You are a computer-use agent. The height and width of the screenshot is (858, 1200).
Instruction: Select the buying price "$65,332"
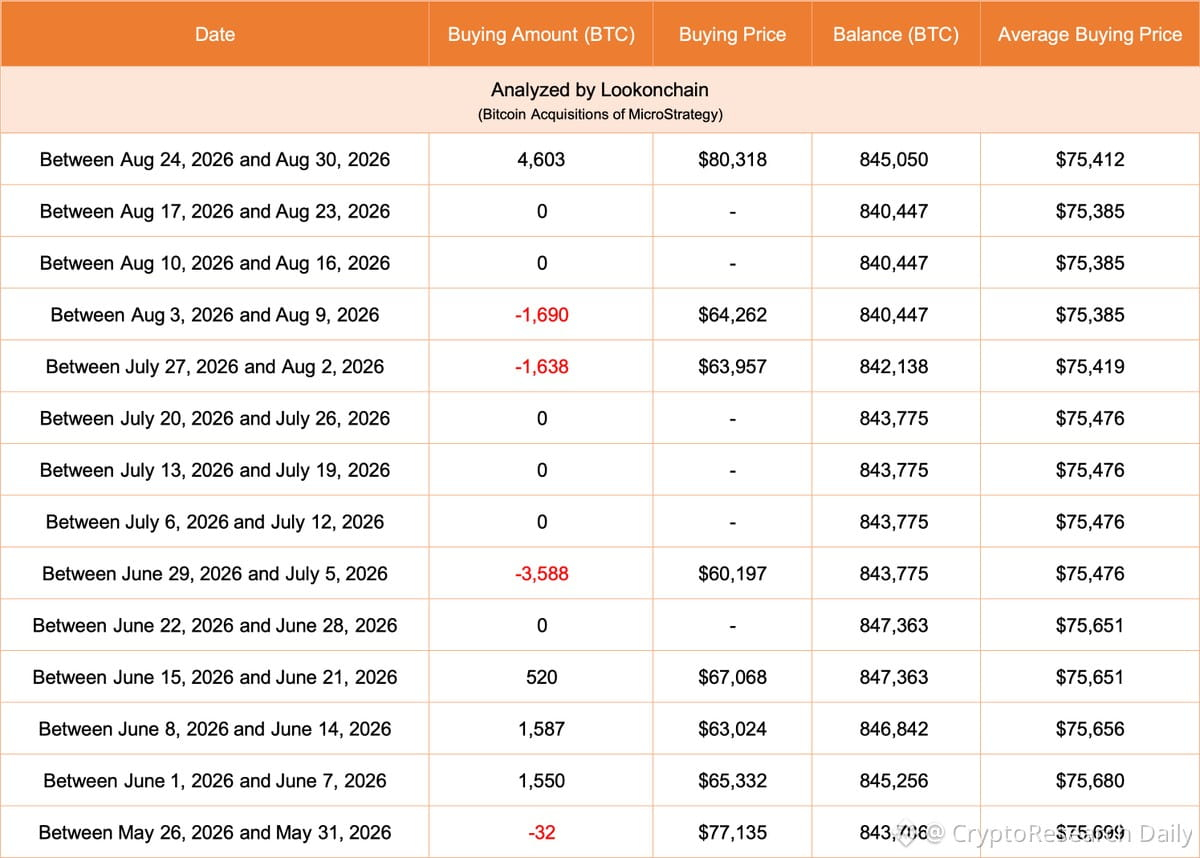coord(732,781)
